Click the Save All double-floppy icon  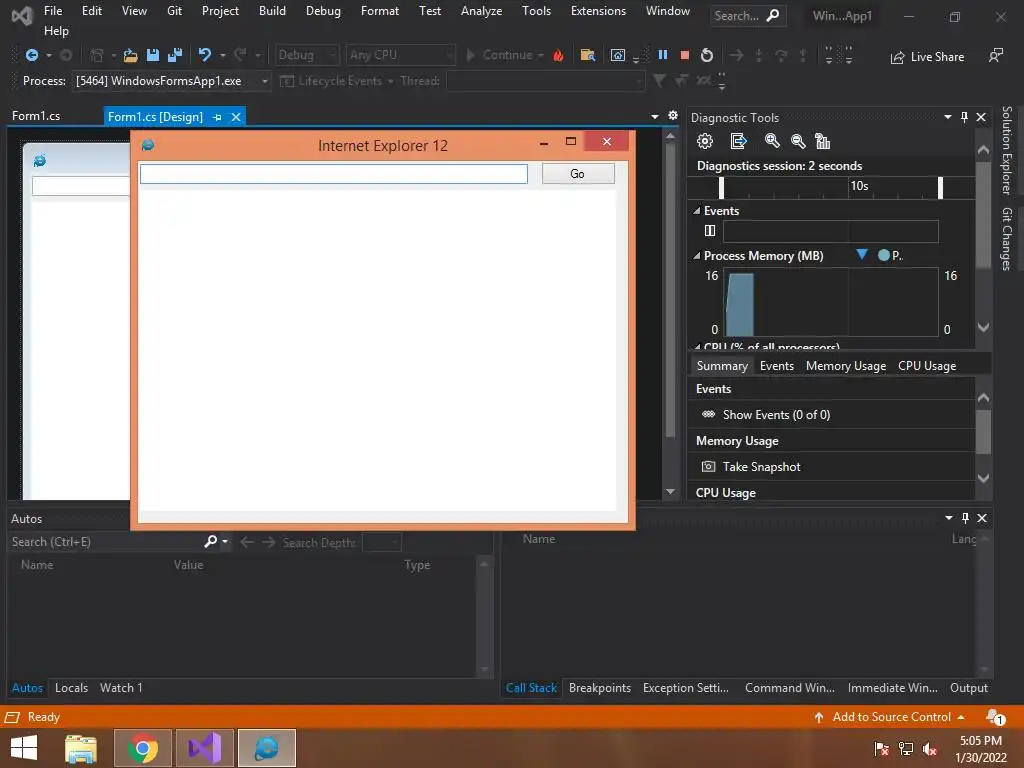click(175, 56)
